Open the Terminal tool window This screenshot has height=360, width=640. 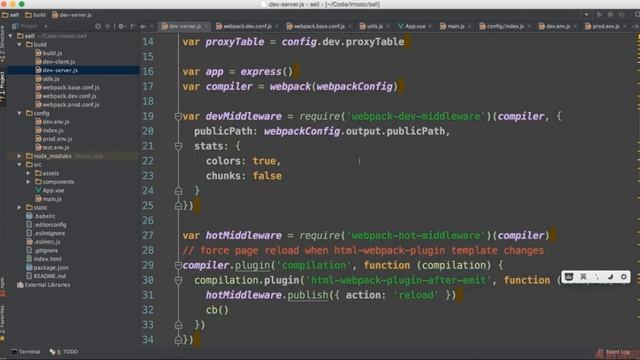pos(26,352)
